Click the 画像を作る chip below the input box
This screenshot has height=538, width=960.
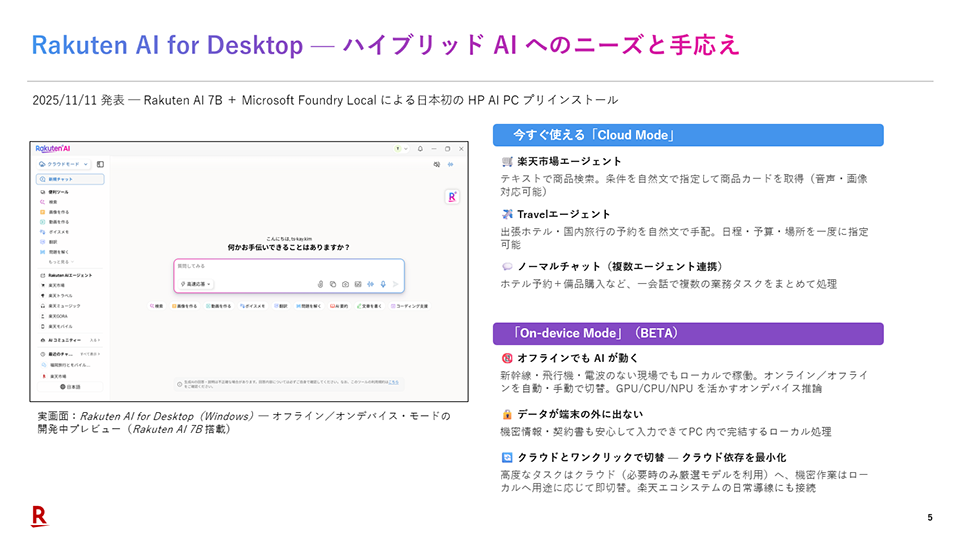coord(184,306)
